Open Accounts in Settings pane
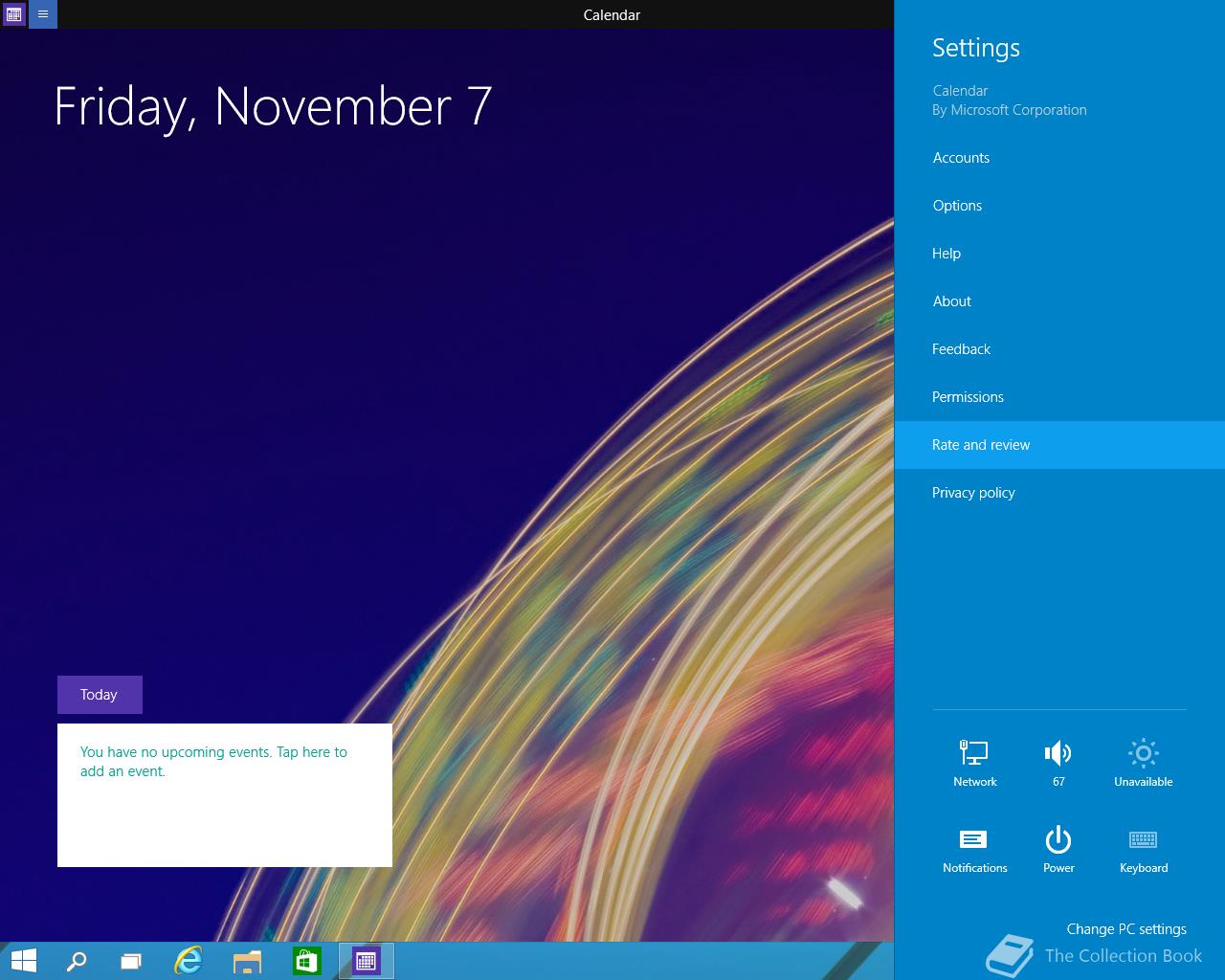Viewport: 1225px width, 980px height. click(x=1059, y=158)
